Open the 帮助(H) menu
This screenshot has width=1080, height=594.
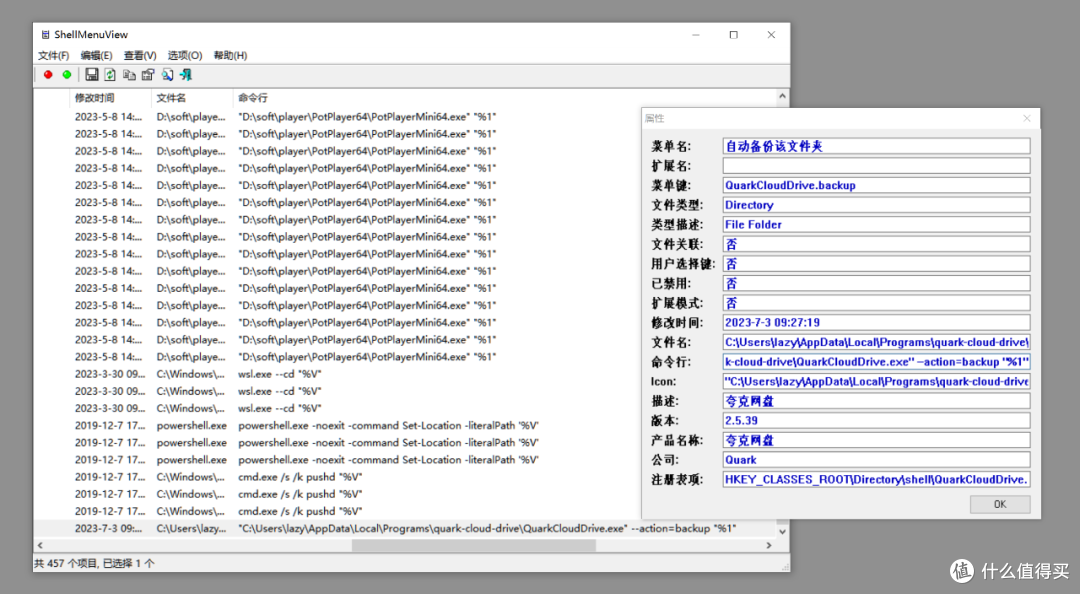pos(230,55)
